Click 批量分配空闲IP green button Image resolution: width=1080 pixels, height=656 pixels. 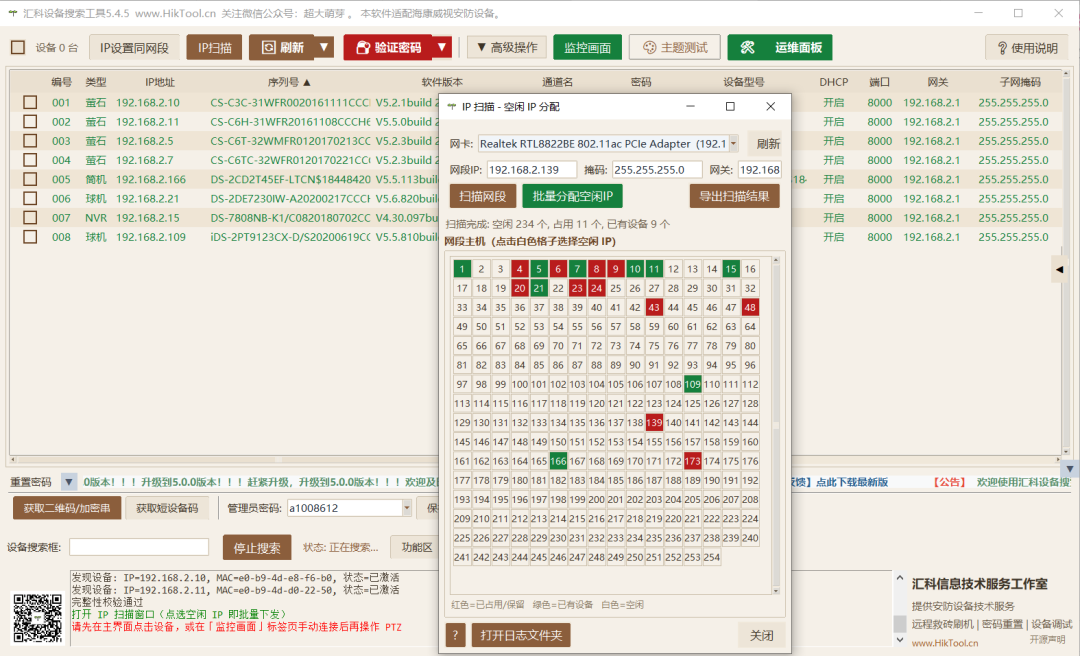coord(572,196)
